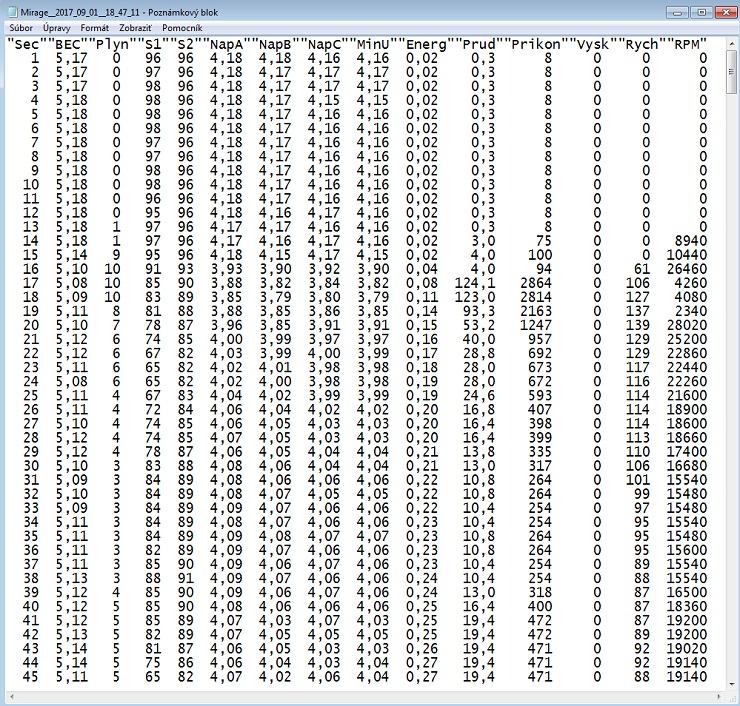Viewport: 740px width, 706px height.
Task: Click the "NapA" column header text
Action: pyautogui.click(x=226, y=44)
